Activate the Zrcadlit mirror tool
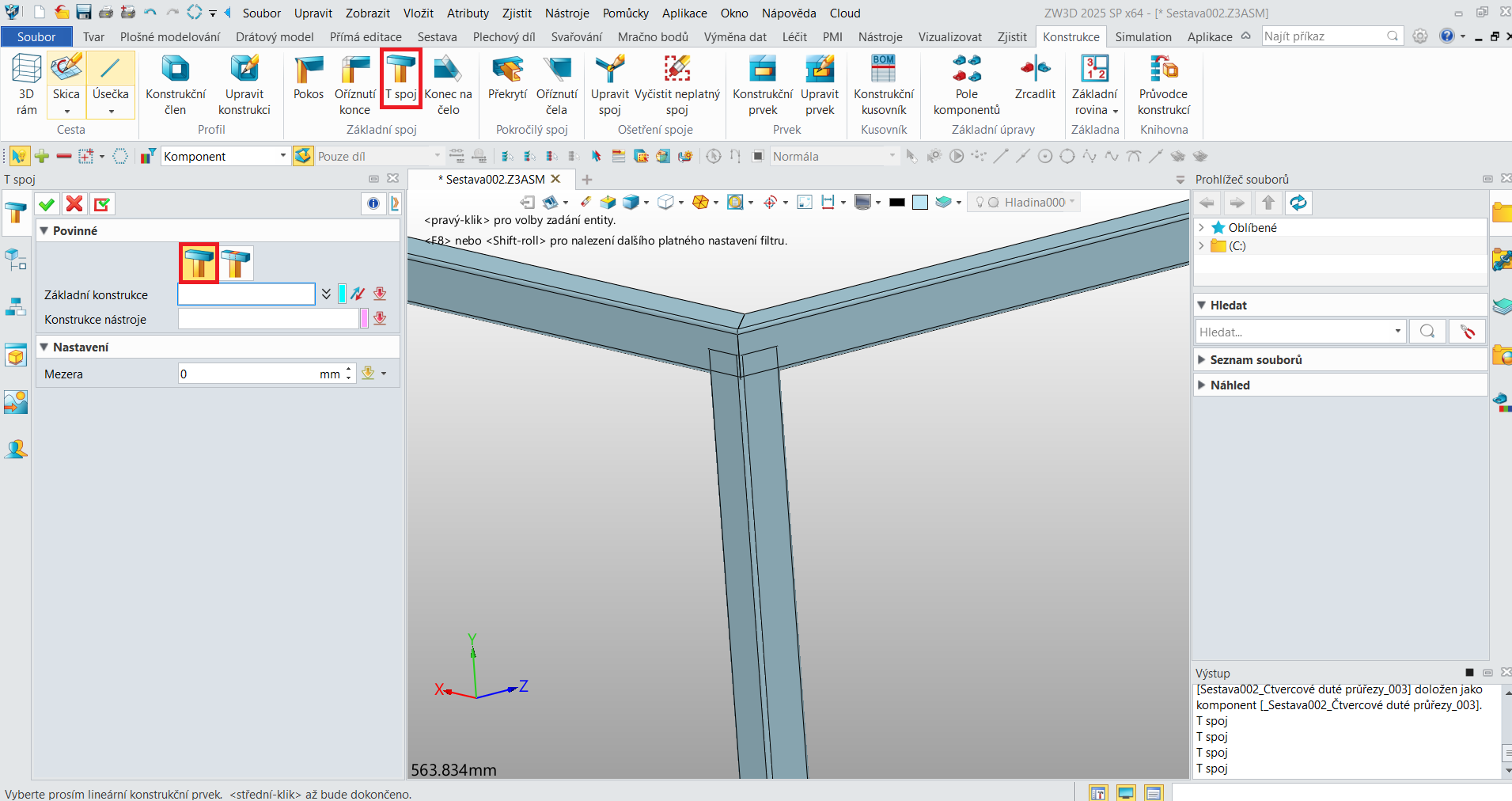The height and width of the screenshot is (801, 1512). pos(1035,78)
